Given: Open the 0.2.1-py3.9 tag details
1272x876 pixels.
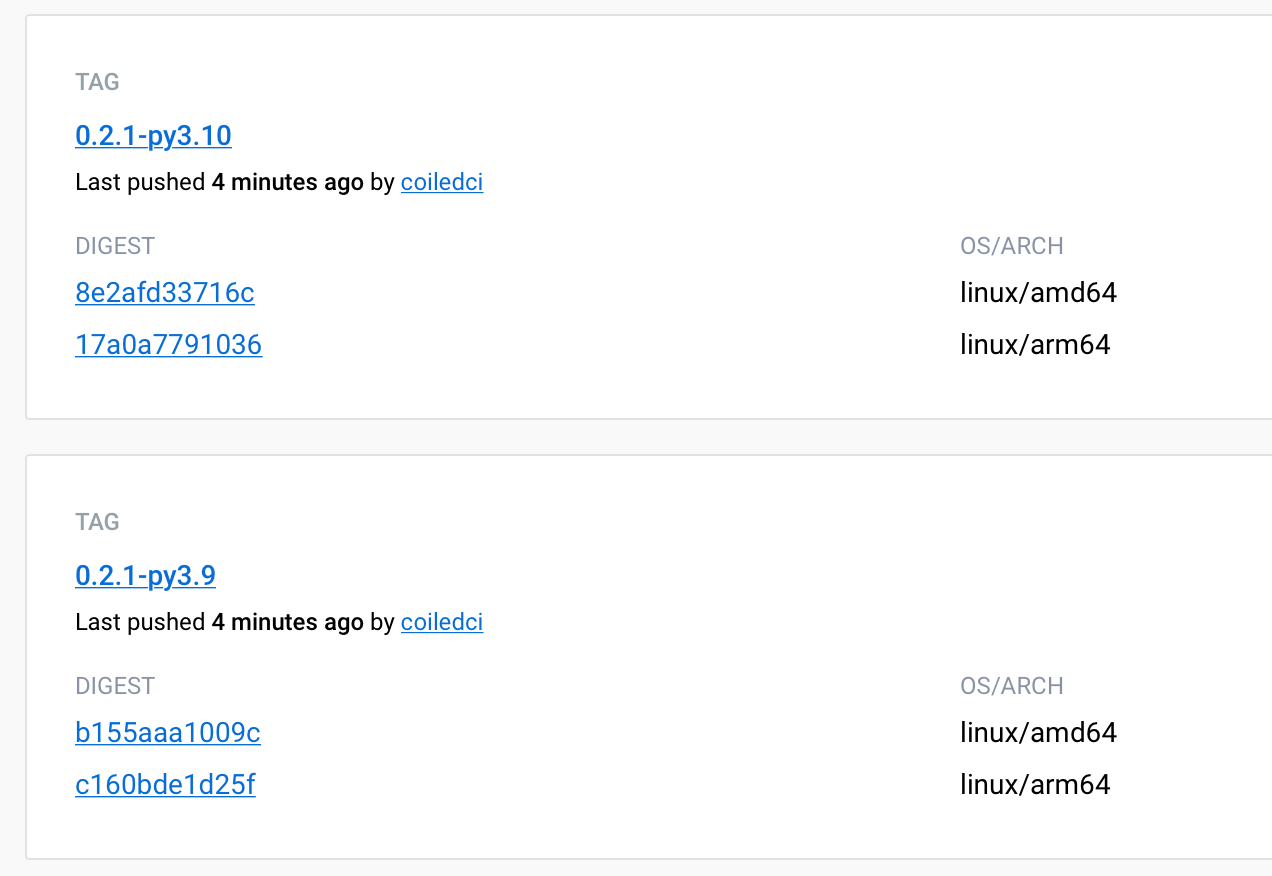Looking at the screenshot, I should coord(145,575).
